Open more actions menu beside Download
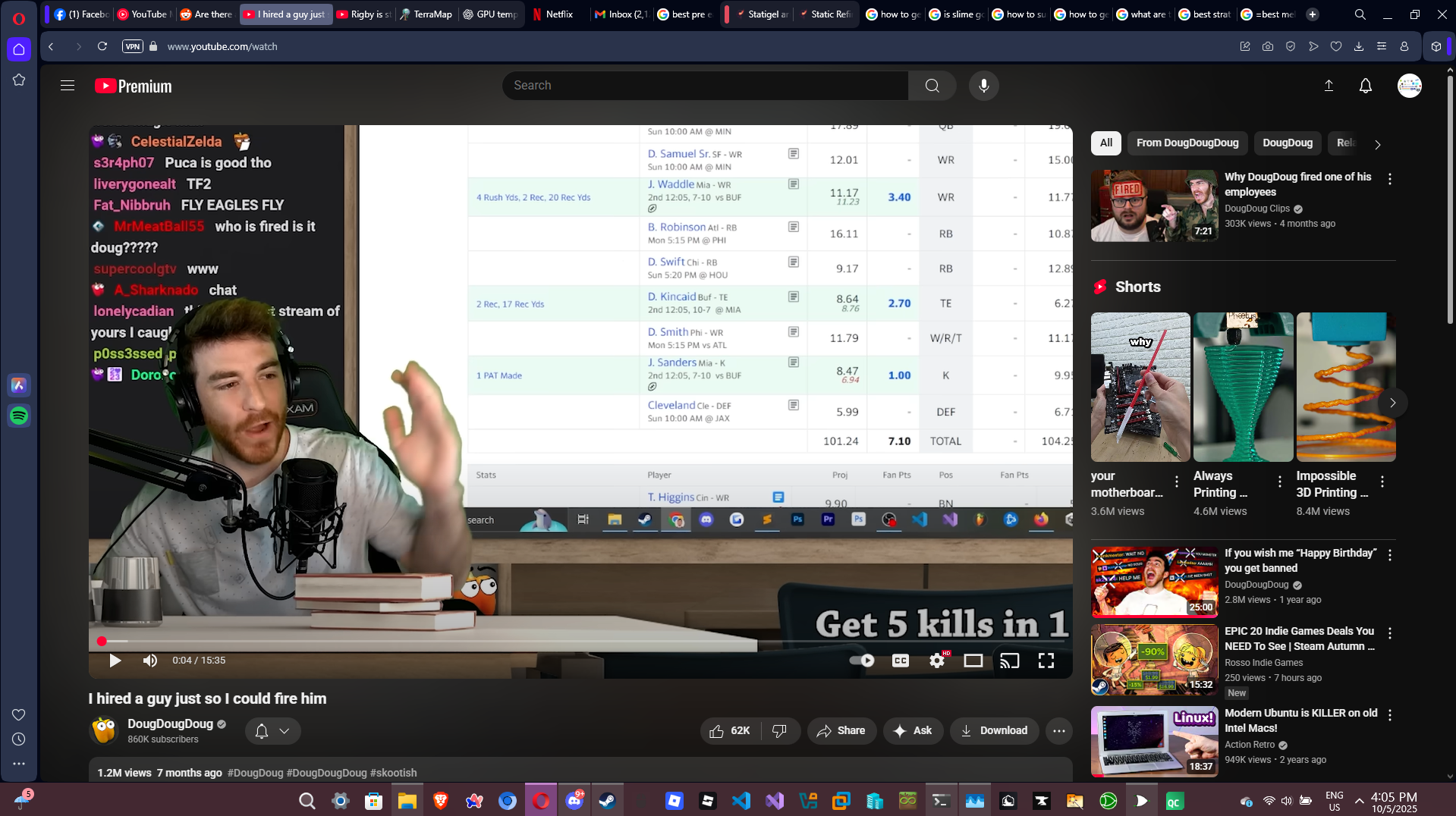 [1058, 731]
